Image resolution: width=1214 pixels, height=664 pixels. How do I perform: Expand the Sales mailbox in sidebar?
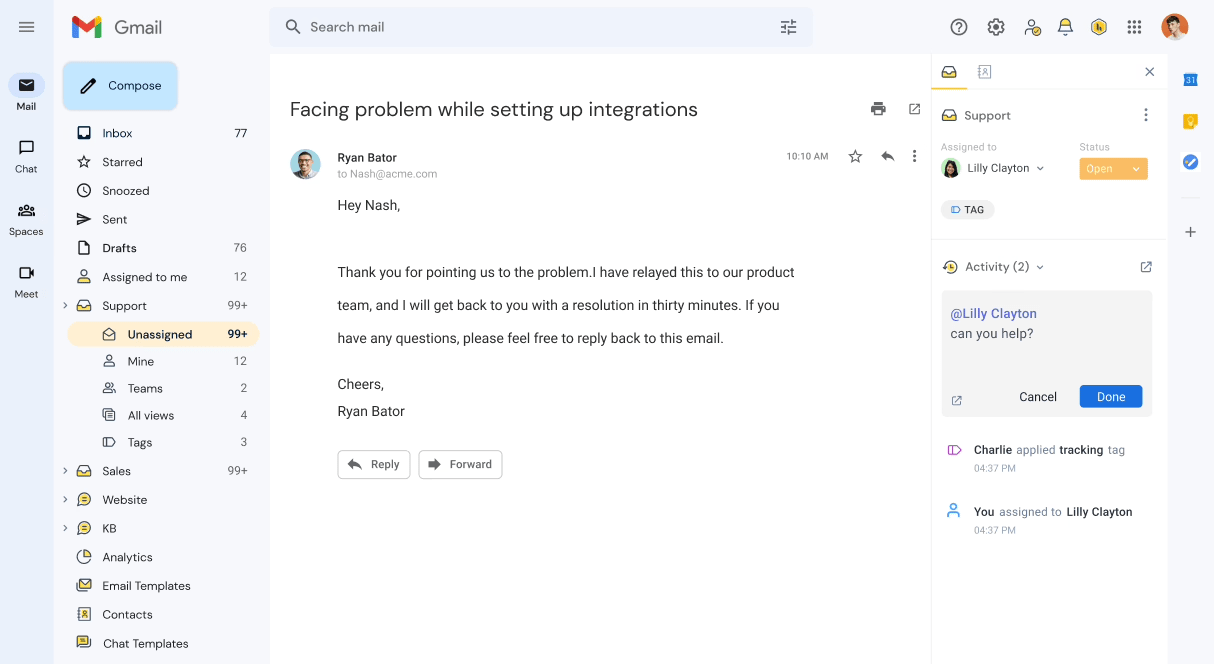(65, 471)
